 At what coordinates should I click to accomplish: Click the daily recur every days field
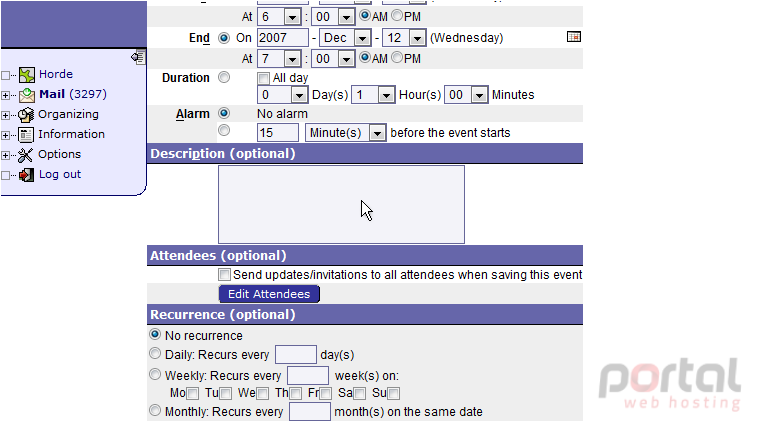pyautogui.click(x=295, y=354)
